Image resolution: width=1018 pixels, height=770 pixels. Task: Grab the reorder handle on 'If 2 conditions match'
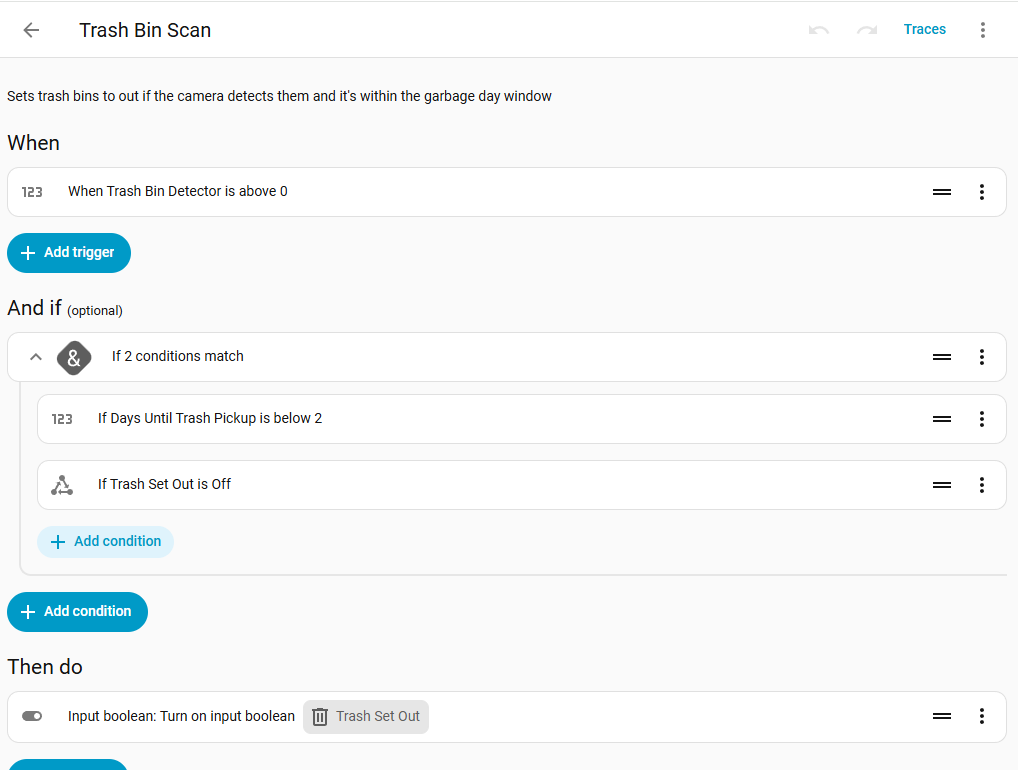pos(942,357)
